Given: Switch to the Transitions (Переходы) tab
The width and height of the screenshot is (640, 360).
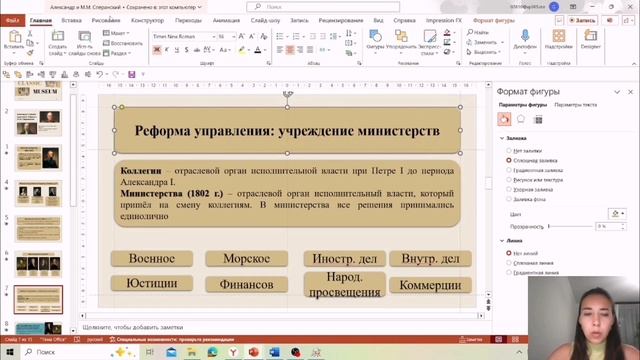Looking at the screenshot, I should pyautogui.click(x=188, y=20).
